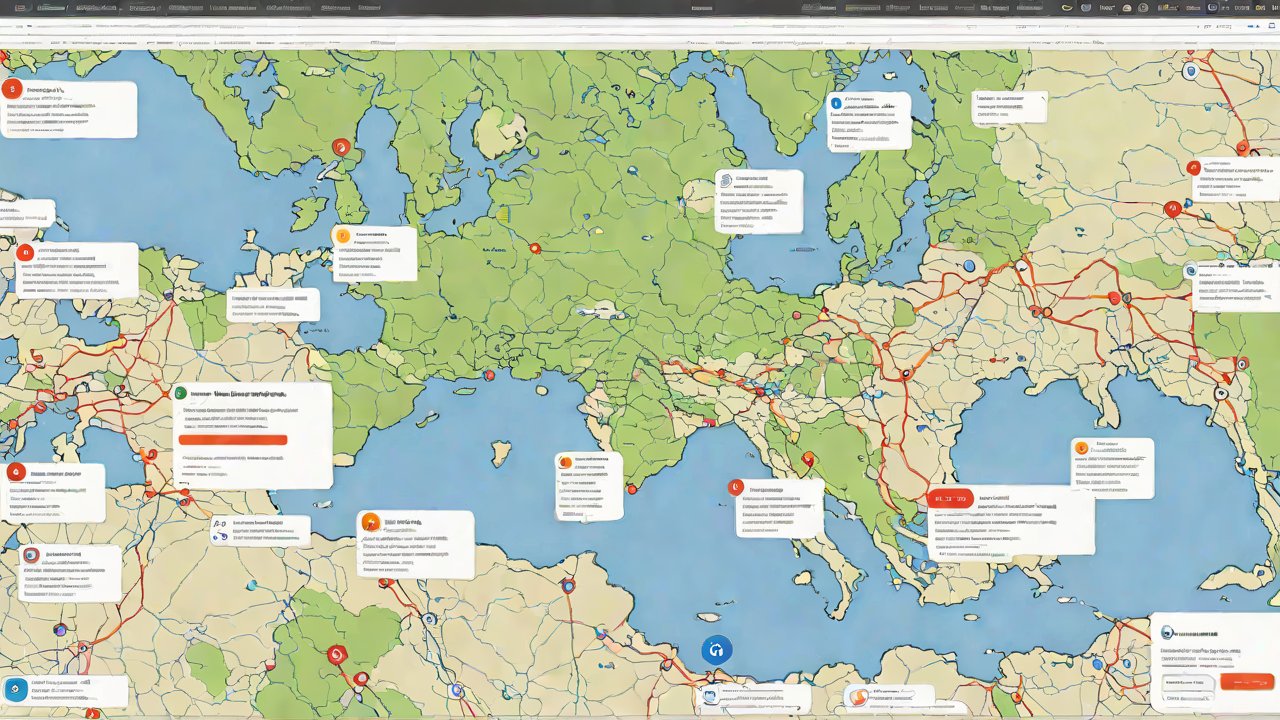
Task: Click the blue swirl icon on the central info card
Action: point(726,181)
